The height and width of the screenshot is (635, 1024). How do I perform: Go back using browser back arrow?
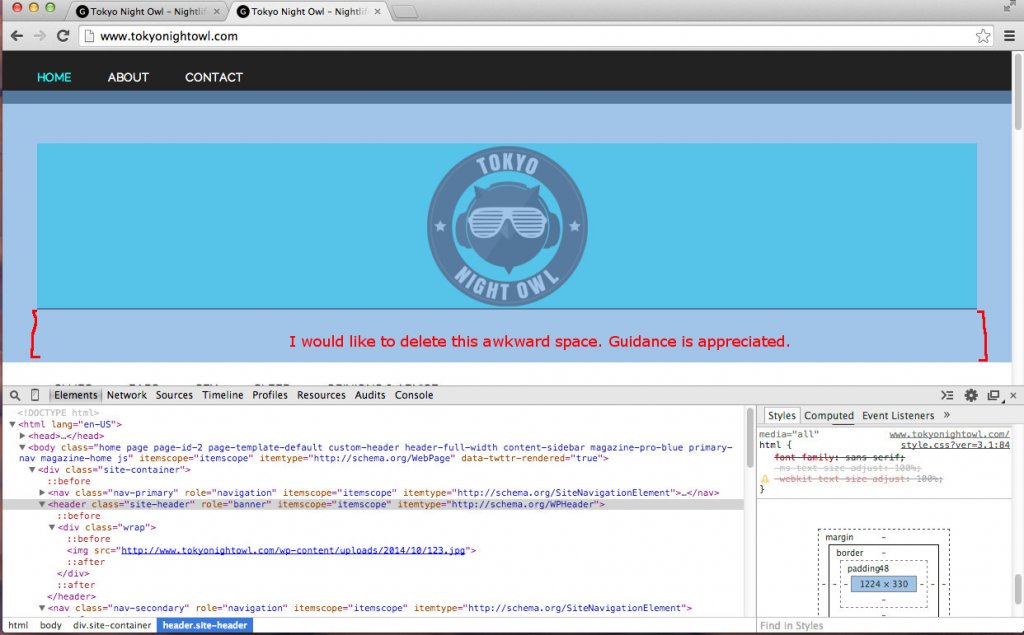click(x=17, y=36)
